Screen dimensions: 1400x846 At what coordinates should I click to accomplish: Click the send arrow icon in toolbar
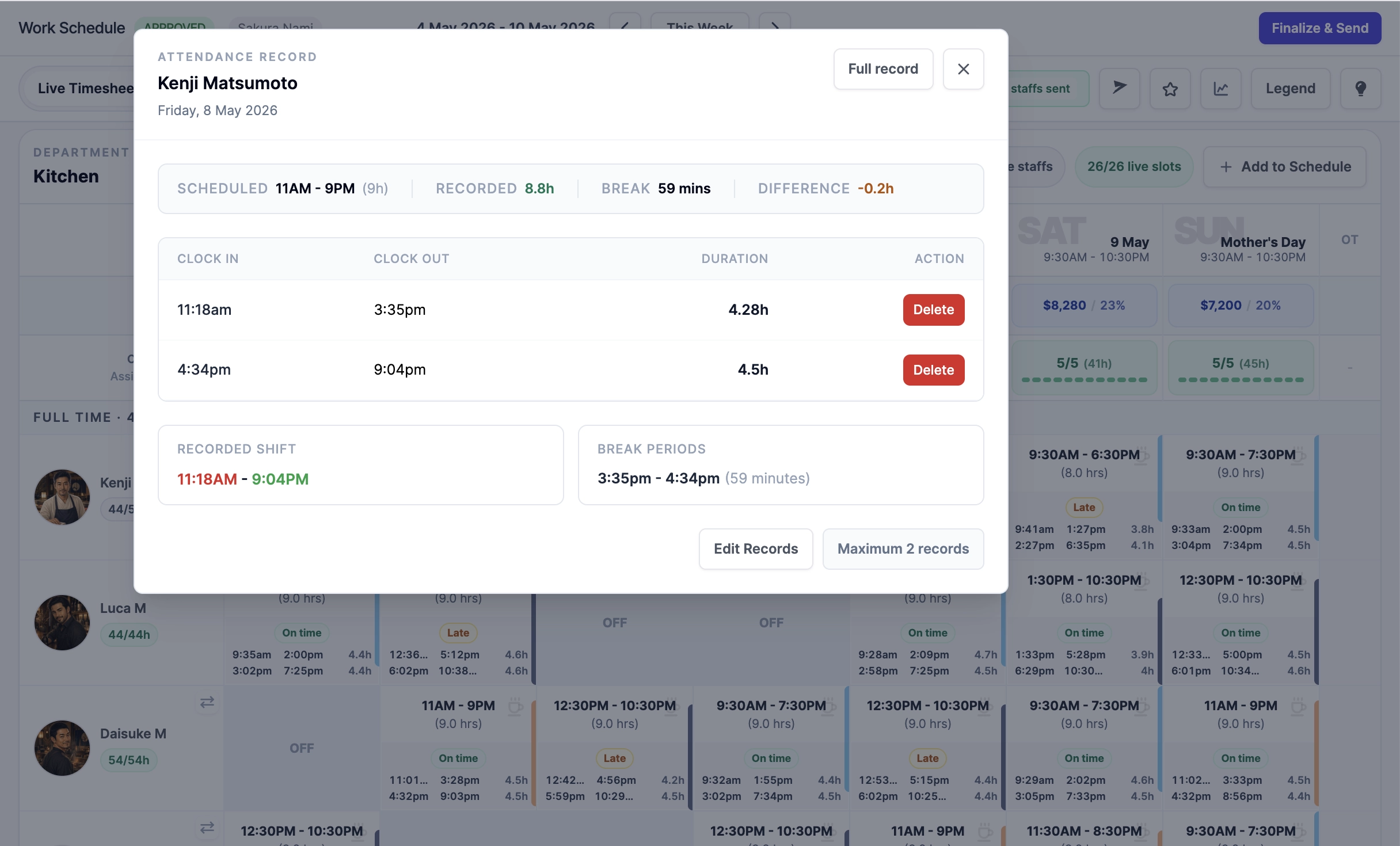pos(1119,88)
